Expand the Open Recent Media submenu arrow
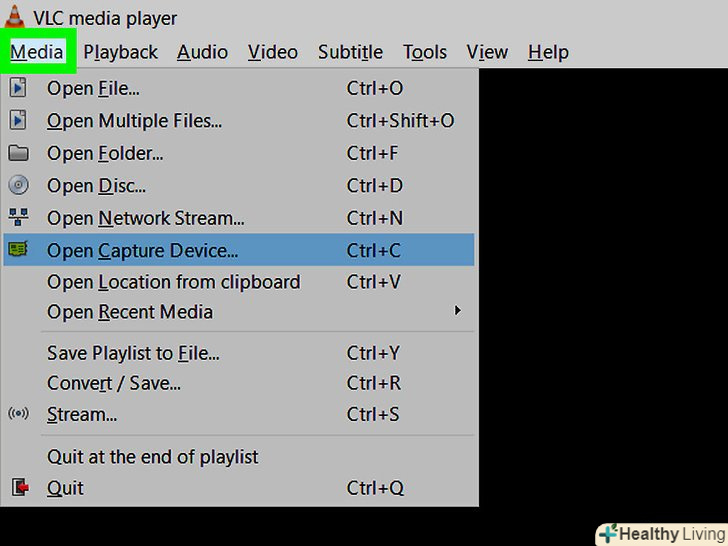The image size is (728, 546). [x=458, y=311]
